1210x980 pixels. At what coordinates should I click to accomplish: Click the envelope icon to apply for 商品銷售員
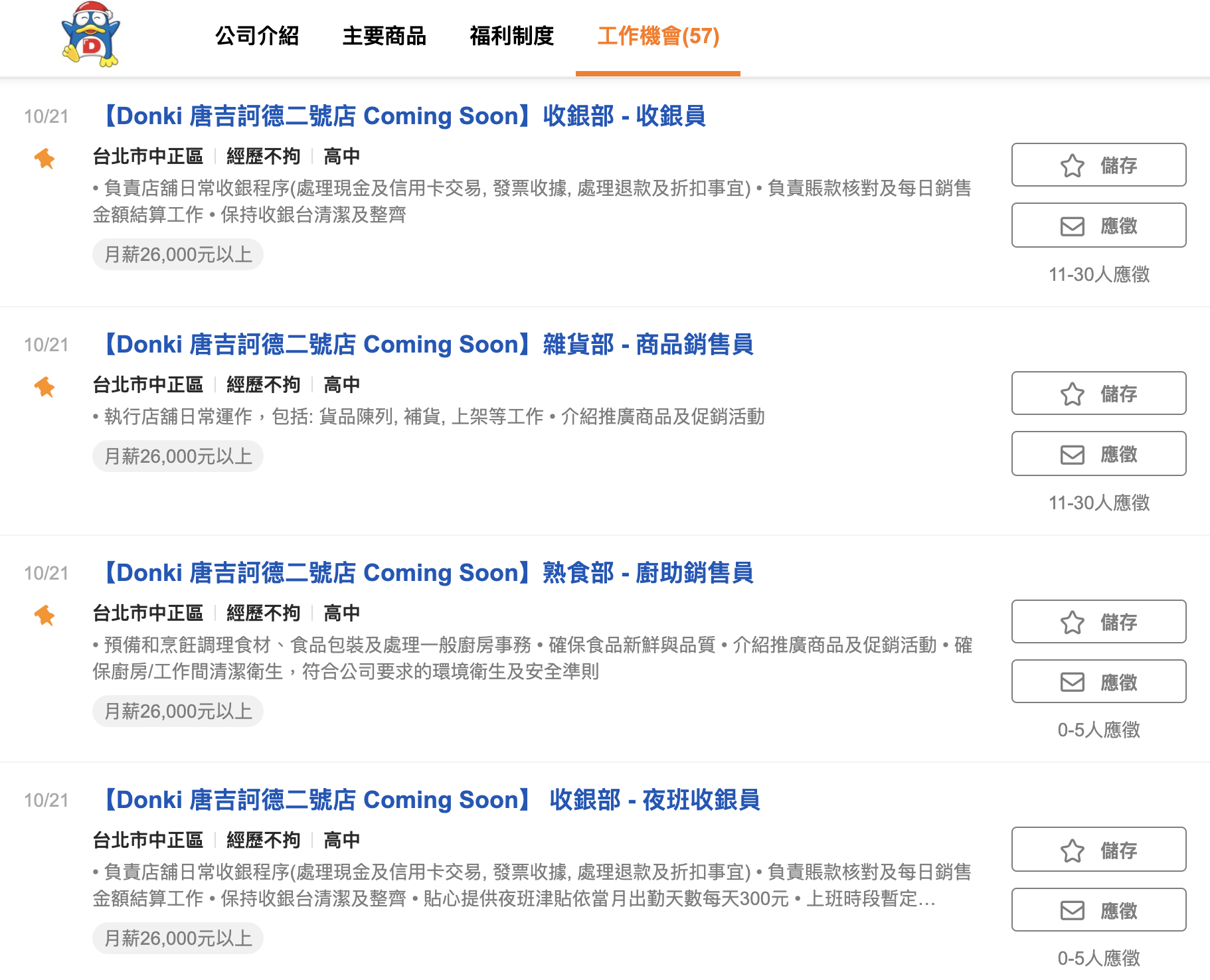pos(1072,455)
